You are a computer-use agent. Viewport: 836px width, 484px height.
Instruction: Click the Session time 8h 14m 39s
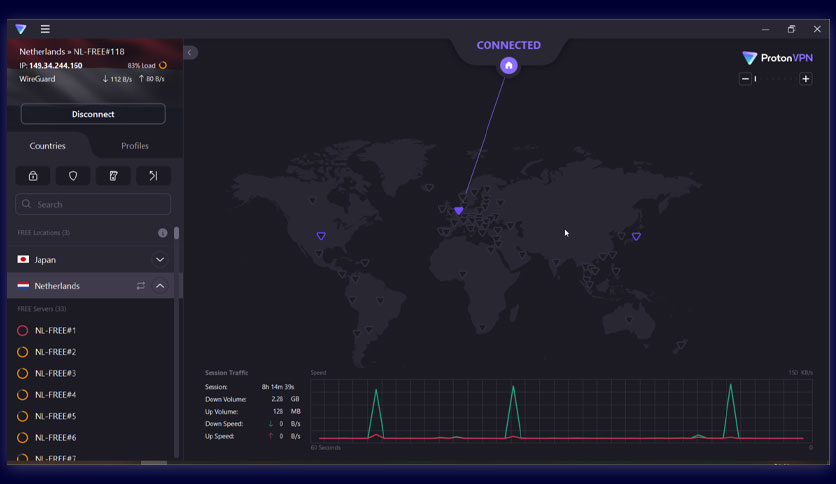tap(278, 387)
